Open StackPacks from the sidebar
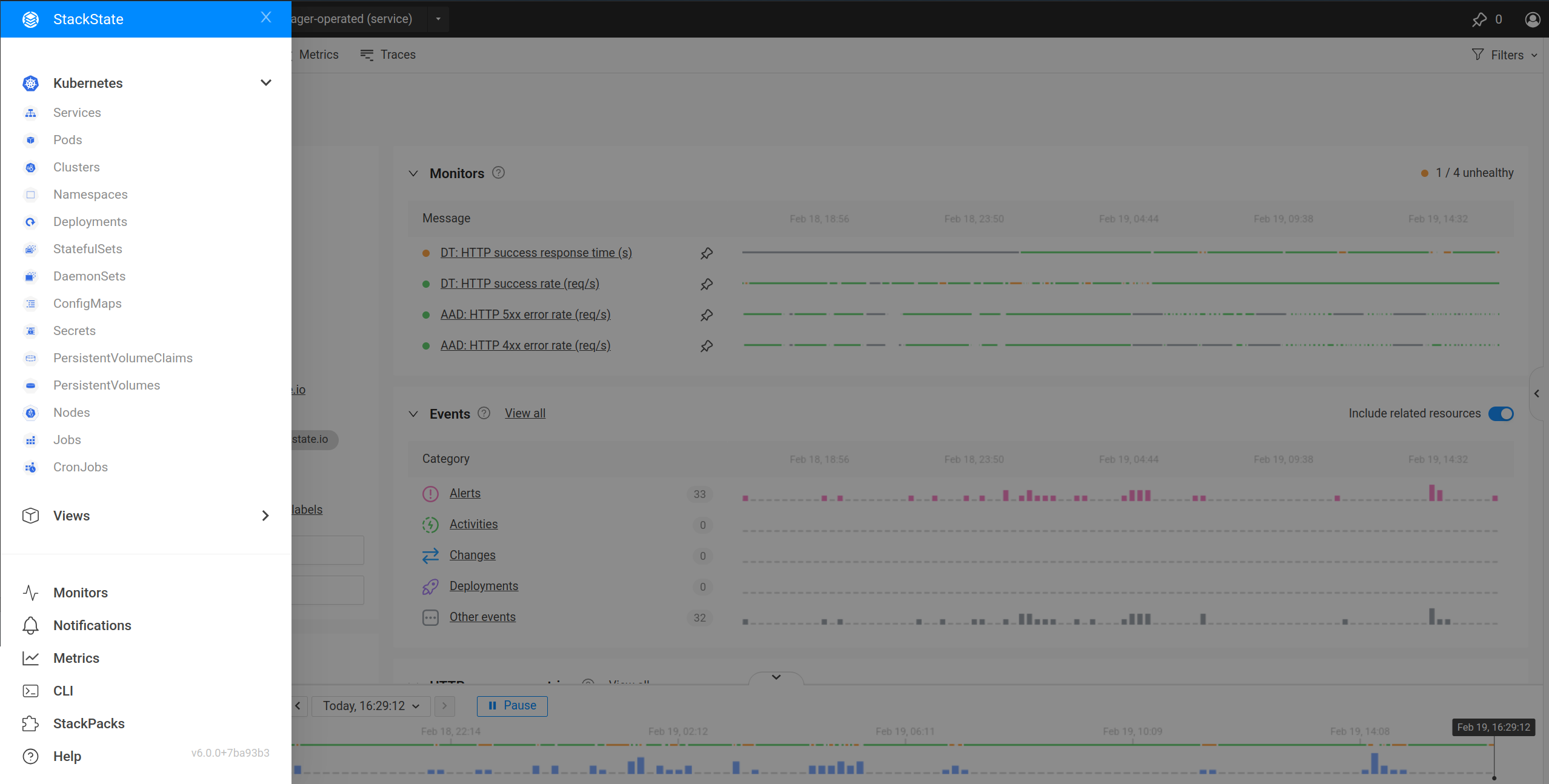Viewport: 1549px width, 784px height. (x=88, y=723)
